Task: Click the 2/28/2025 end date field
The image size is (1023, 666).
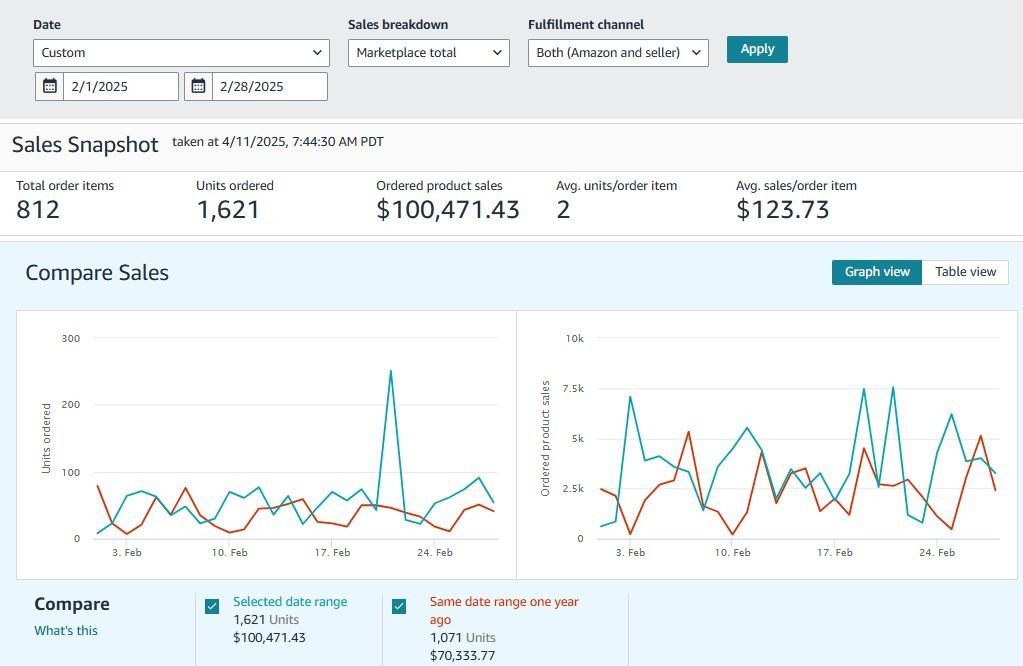Action: (269, 86)
